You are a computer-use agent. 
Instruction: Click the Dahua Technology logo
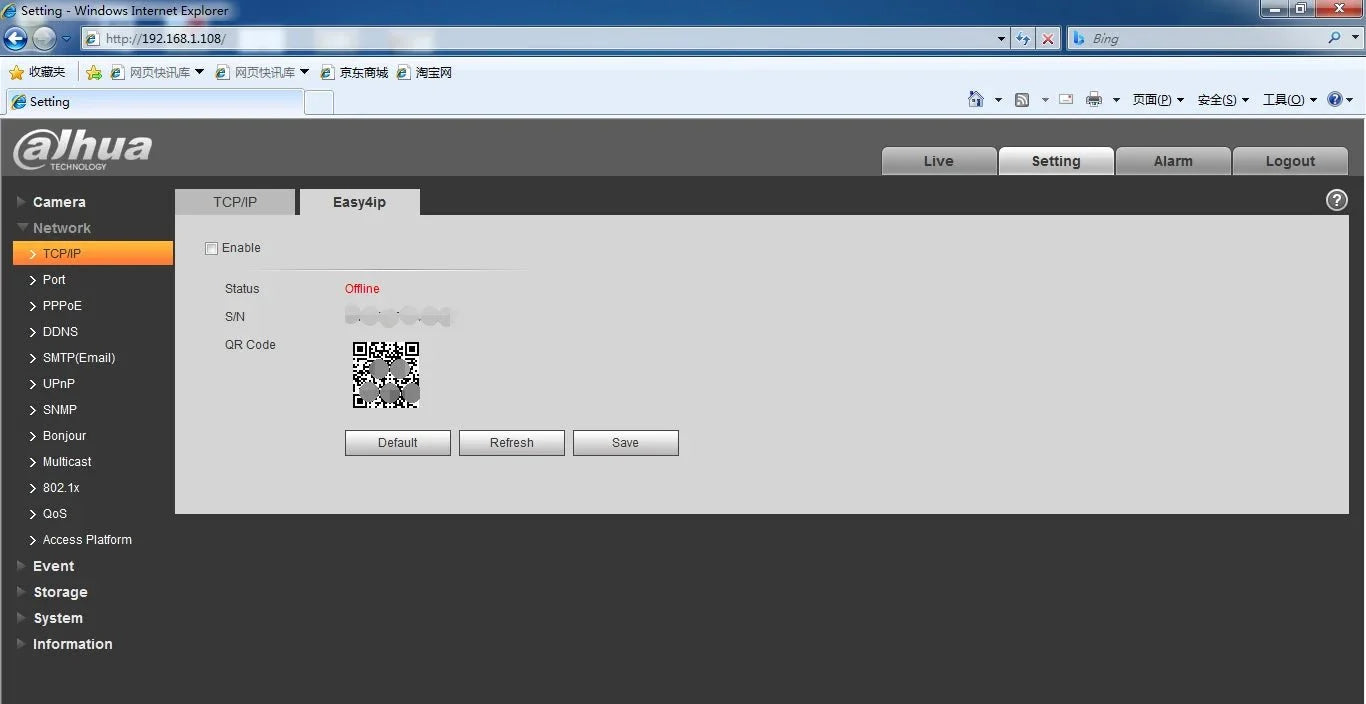tap(82, 150)
